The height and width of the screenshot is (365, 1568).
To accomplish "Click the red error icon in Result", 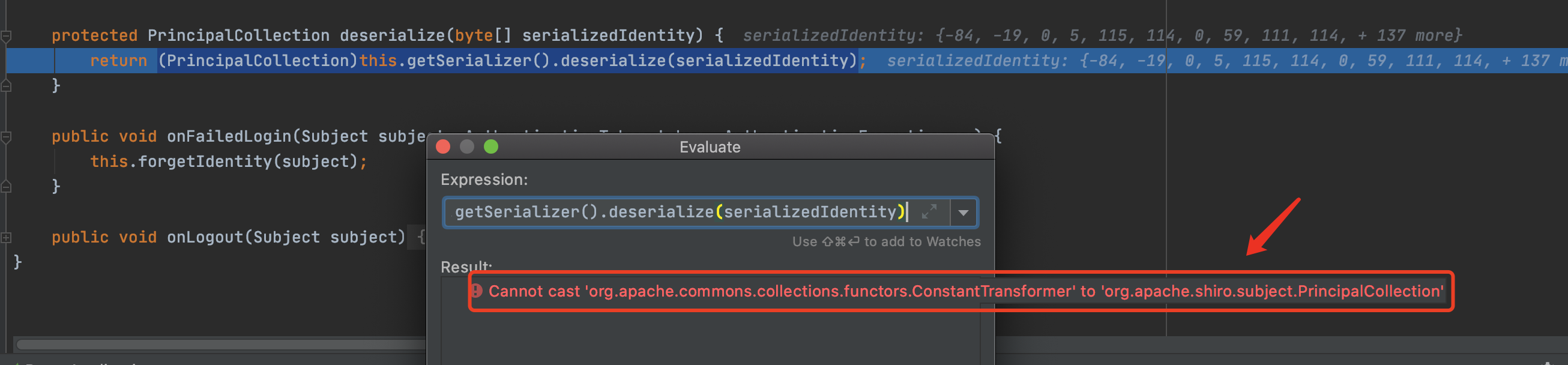I will tap(477, 291).
